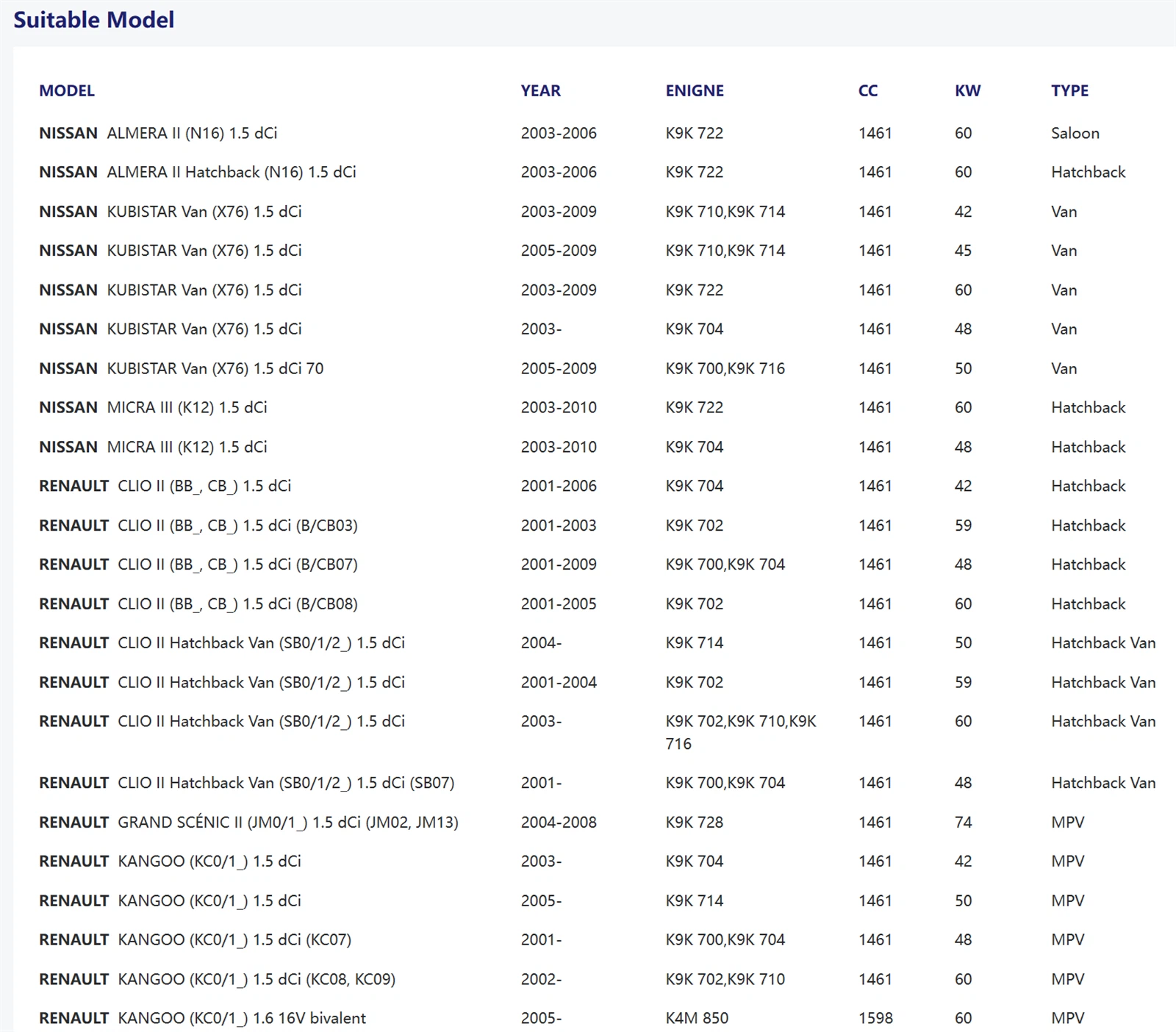The height and width of the screenshot is (1032, 1176).
Task: Click CLIO II Hatchback Van 1.5 dCi (SB07)
Action: click(247, 783)
